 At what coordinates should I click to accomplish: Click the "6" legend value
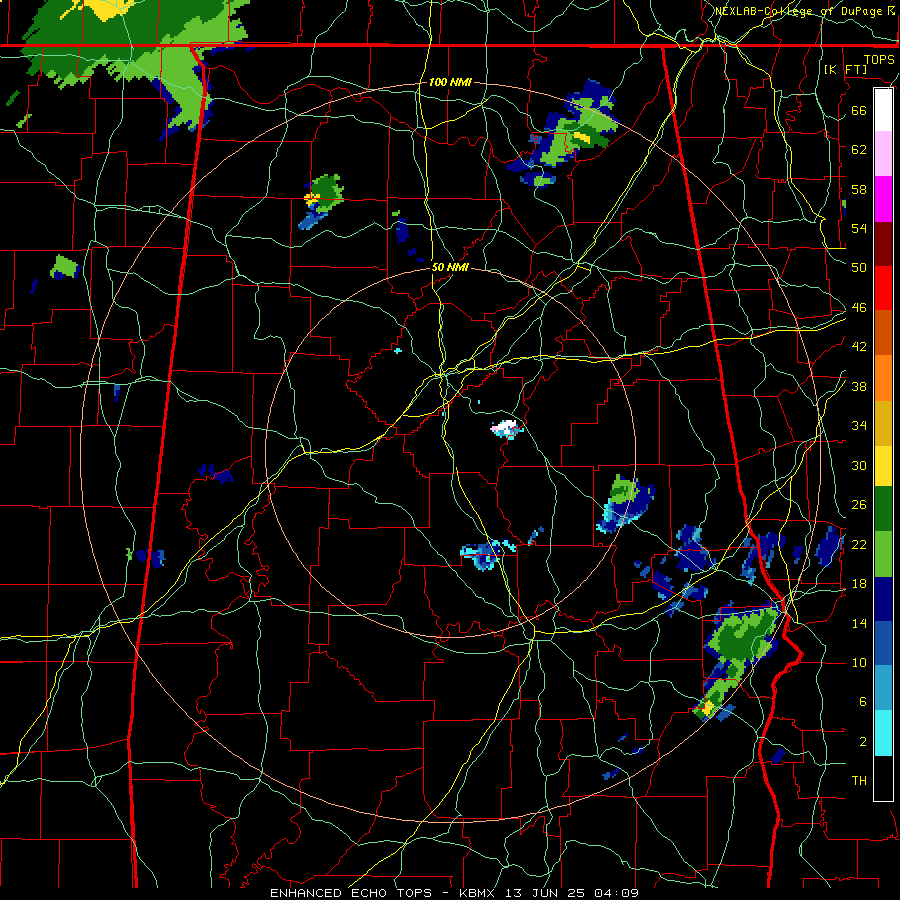tap(862, 702)
